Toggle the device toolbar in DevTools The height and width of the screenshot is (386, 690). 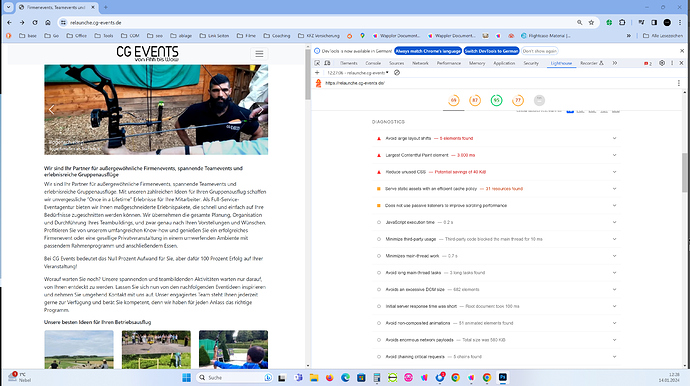pos(327,63)
